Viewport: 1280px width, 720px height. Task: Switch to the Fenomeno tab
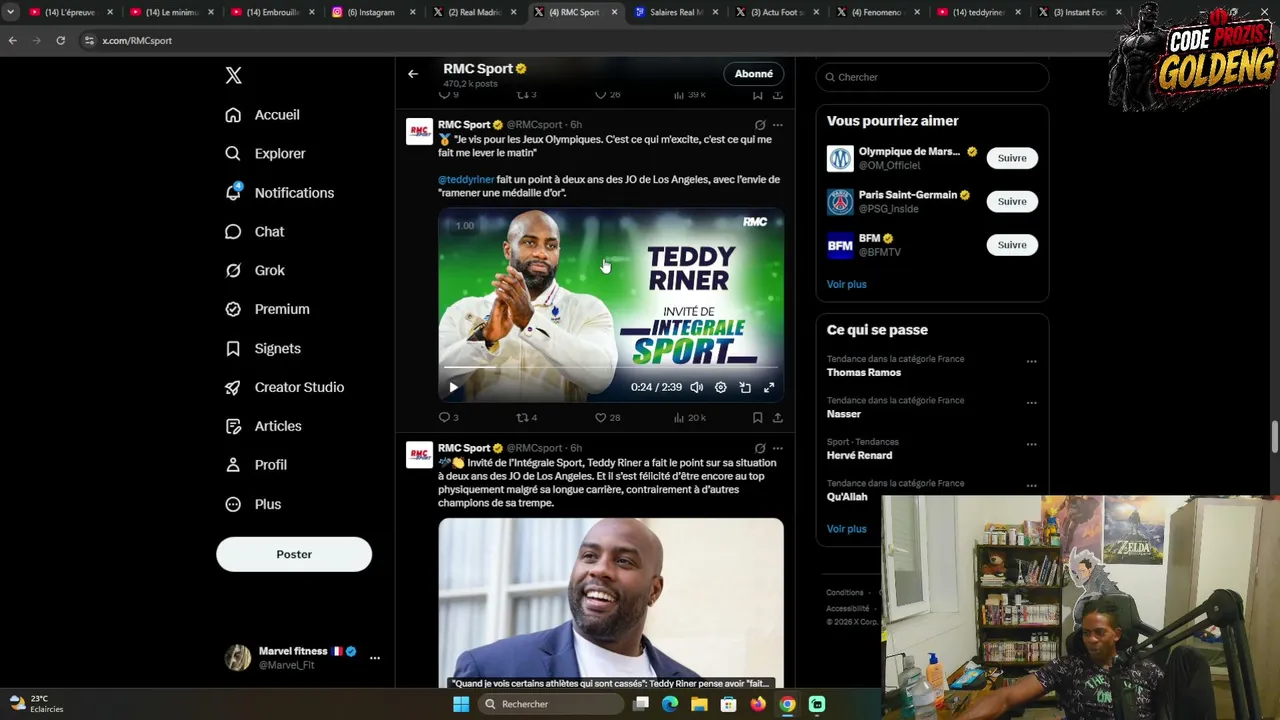tap(877, 12)
